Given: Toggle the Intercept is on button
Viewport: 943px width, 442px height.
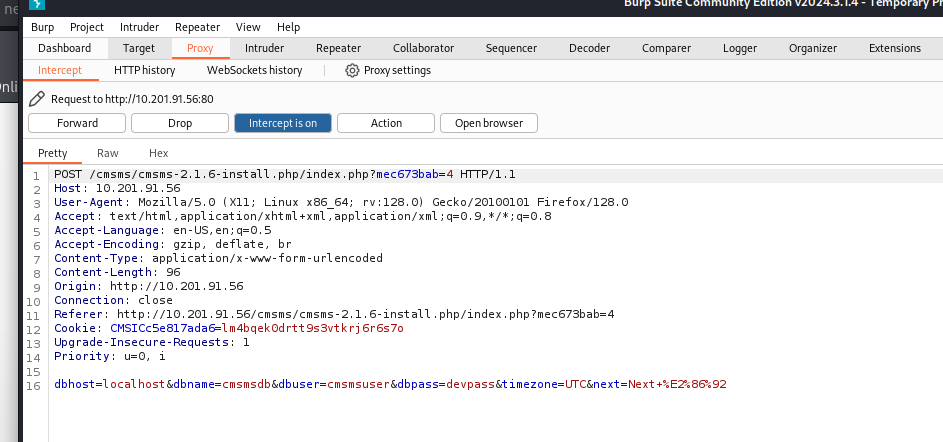Looking at the screenshot, I should tap(283, 123).
